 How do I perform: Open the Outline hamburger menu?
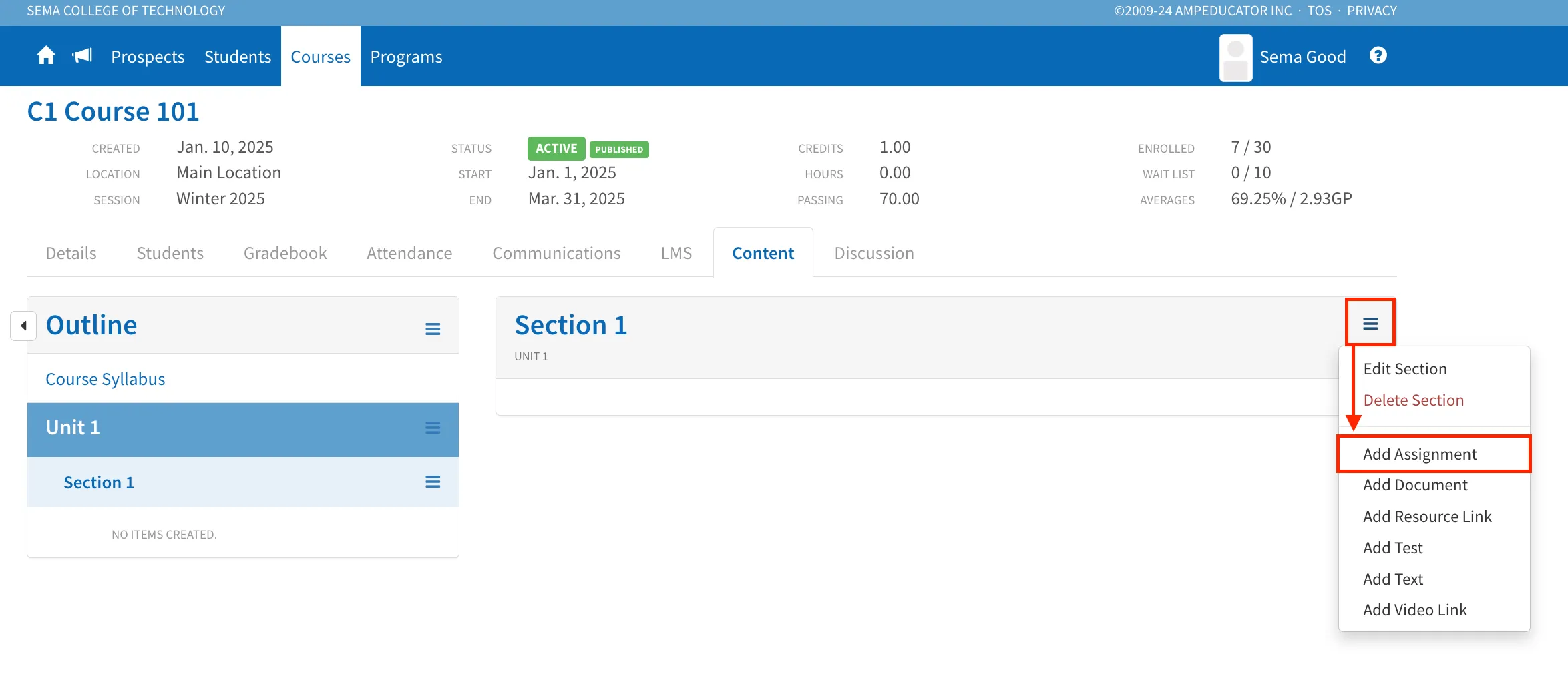[433, 329]
